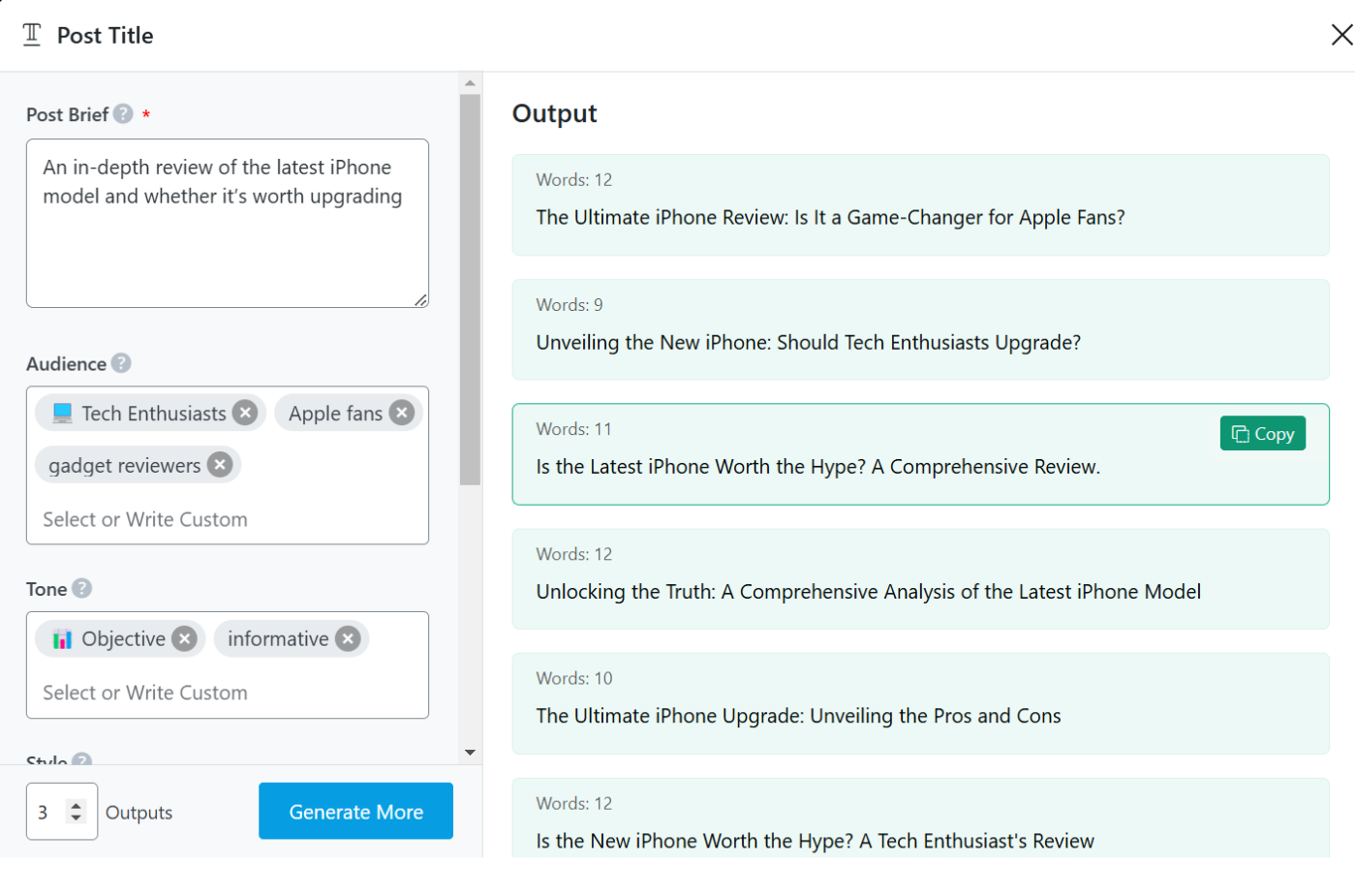The image size is (1355, 896).
Task: Click the laptop icon in Tech Enthusiasts tag
Action: [x=63, y=414]
